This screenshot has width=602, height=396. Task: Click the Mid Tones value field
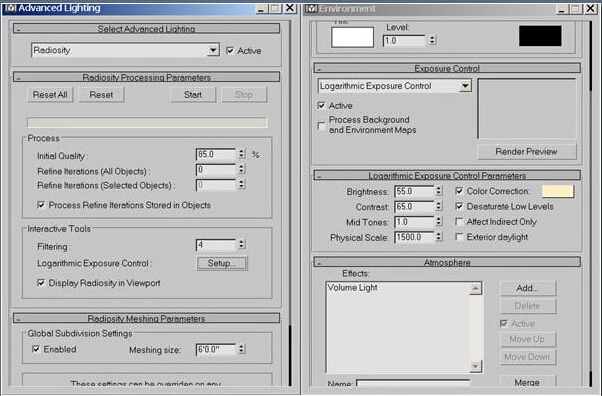pyautogui.click(x=414, y=222)
